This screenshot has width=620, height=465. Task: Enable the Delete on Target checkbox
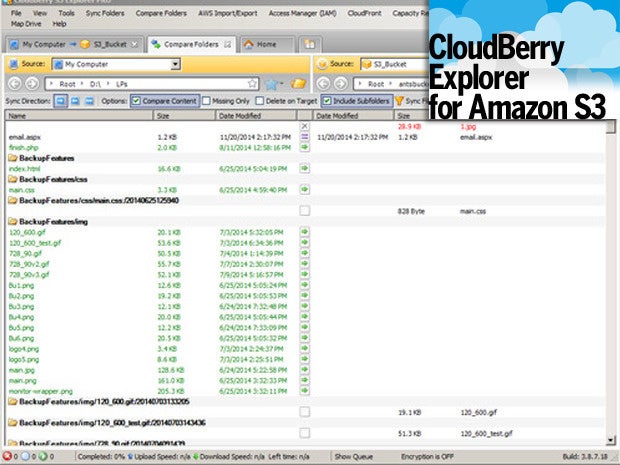coord(259,101)
